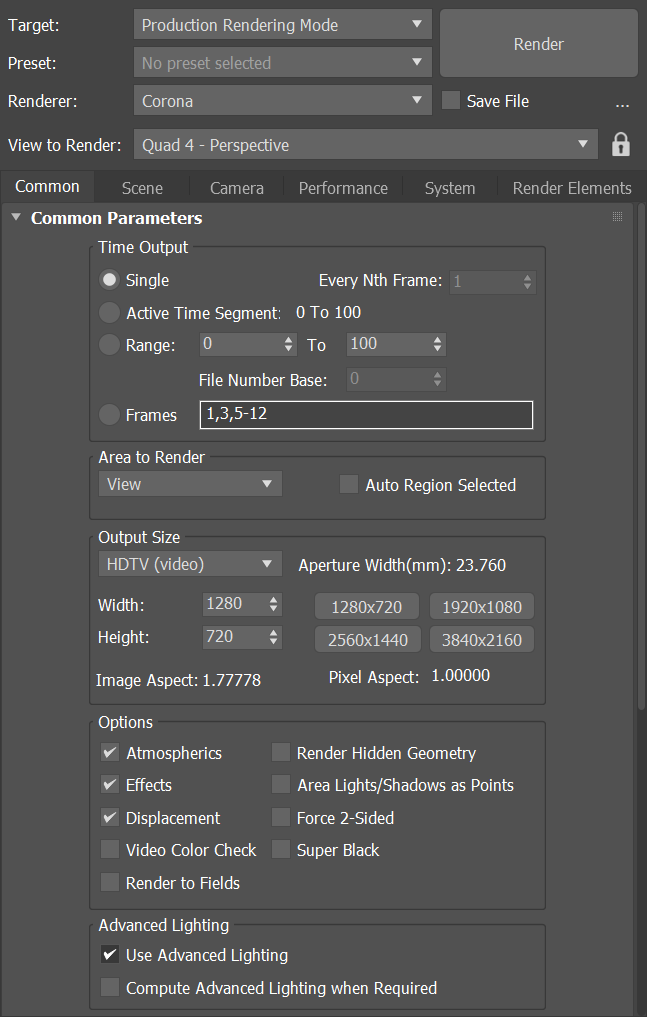The image size is (647, 1017).
Task: Open the Camera tab
Action: pyautogui.click(x=237, y=188)
